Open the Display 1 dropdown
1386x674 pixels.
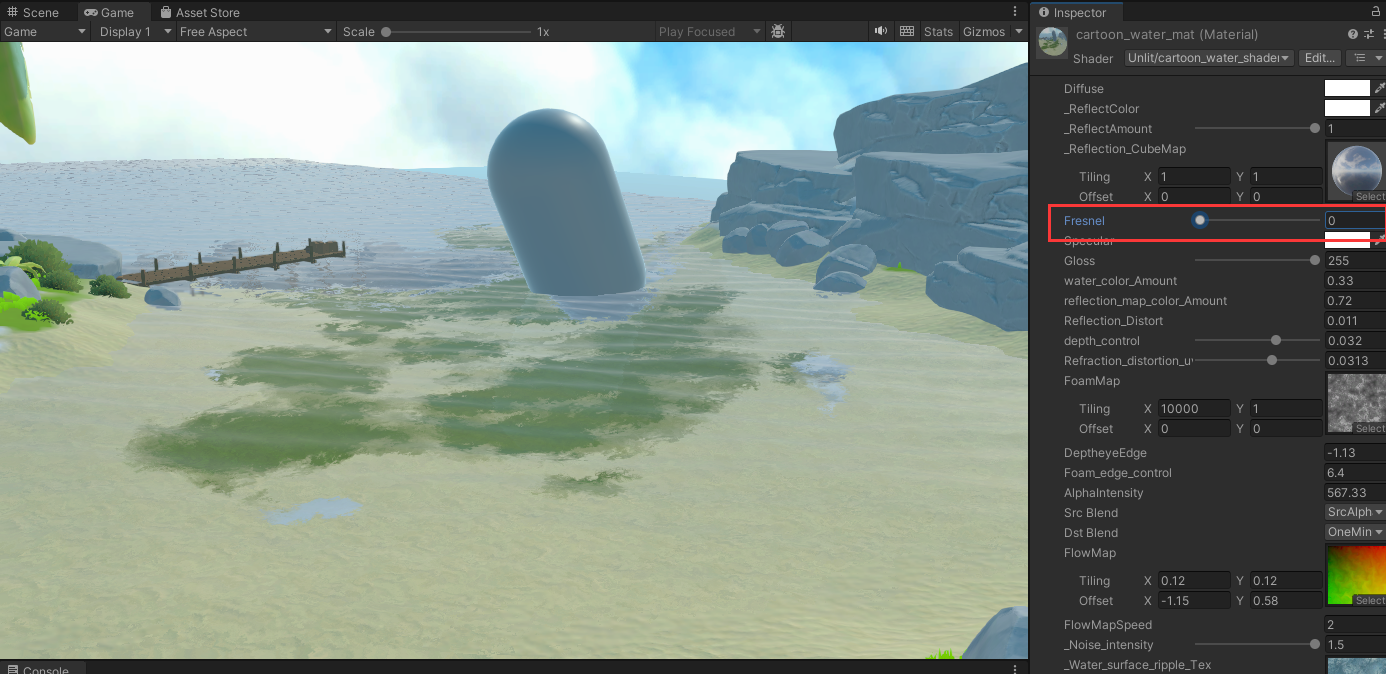point(135,31)
